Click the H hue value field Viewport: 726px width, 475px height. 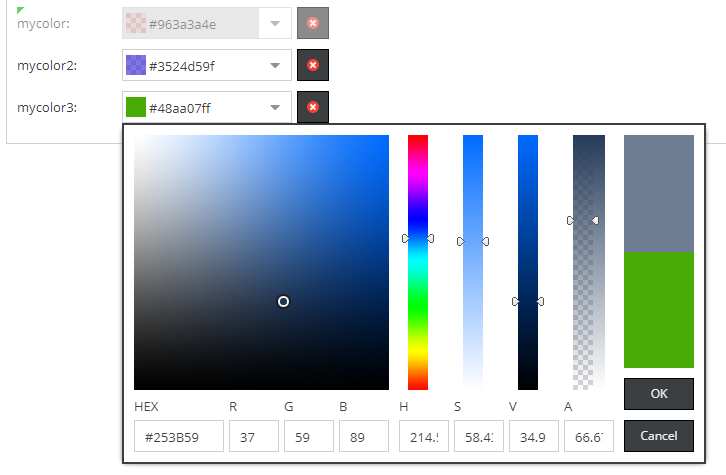click(423, 437)
